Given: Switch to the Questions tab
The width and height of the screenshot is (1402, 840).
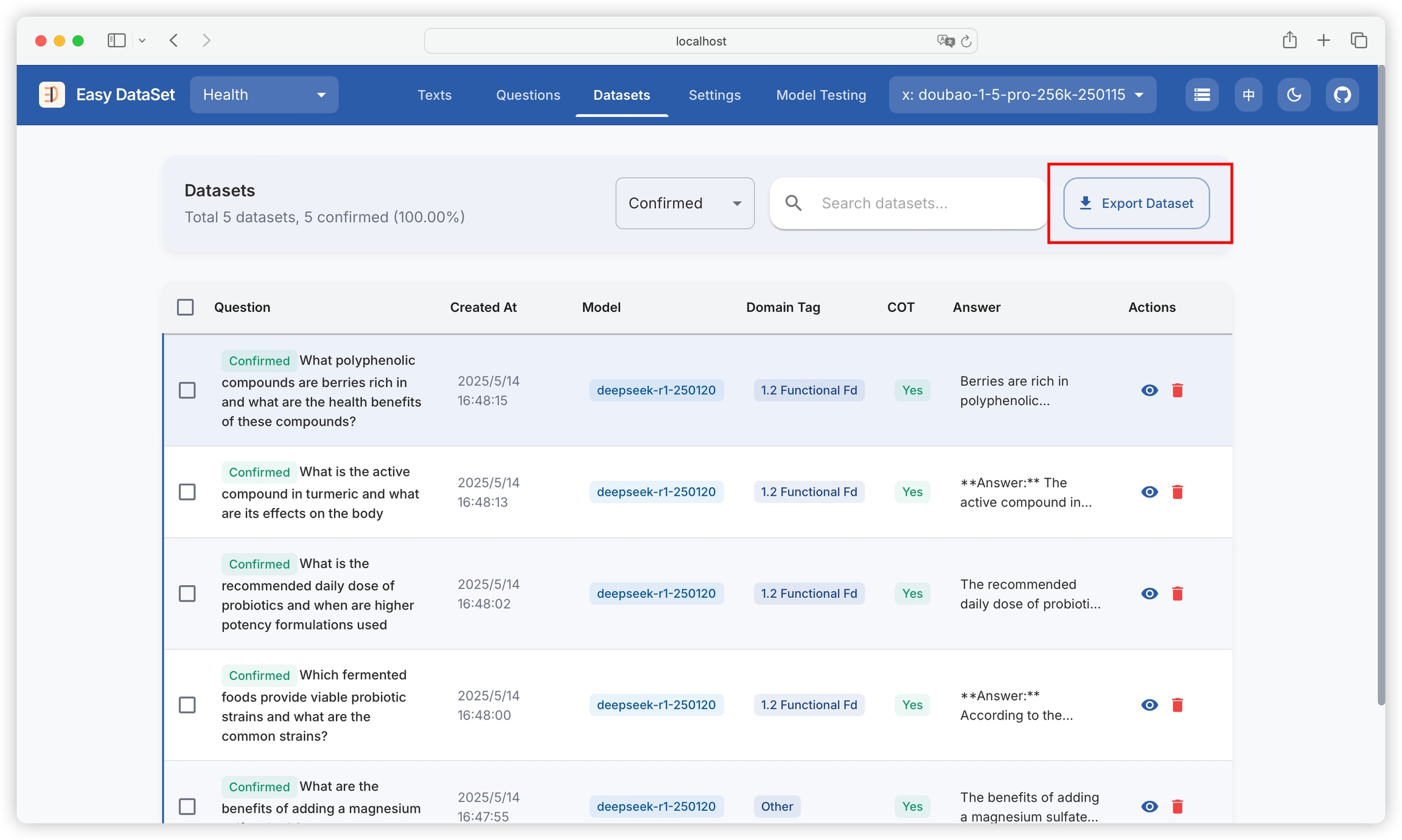Looking at the screenshot, I should pyautogui.click(x=528, y=95).
